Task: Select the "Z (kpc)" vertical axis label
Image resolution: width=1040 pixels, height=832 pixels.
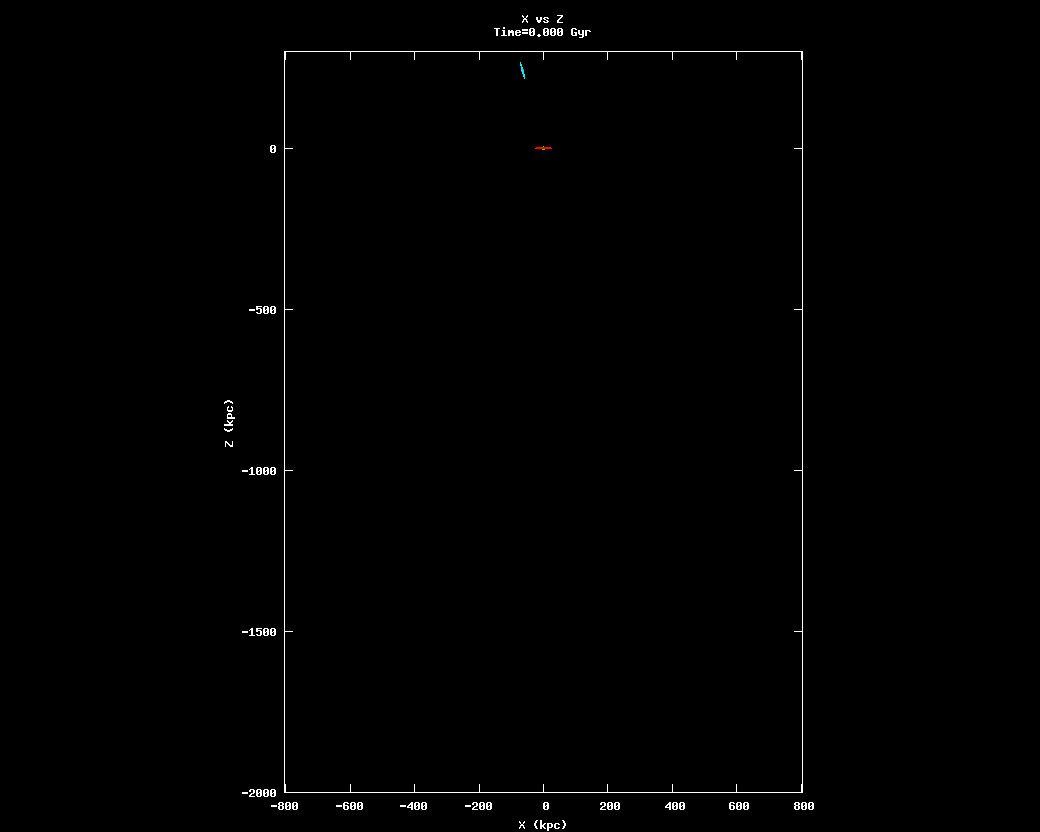Action: coord(229,423)
